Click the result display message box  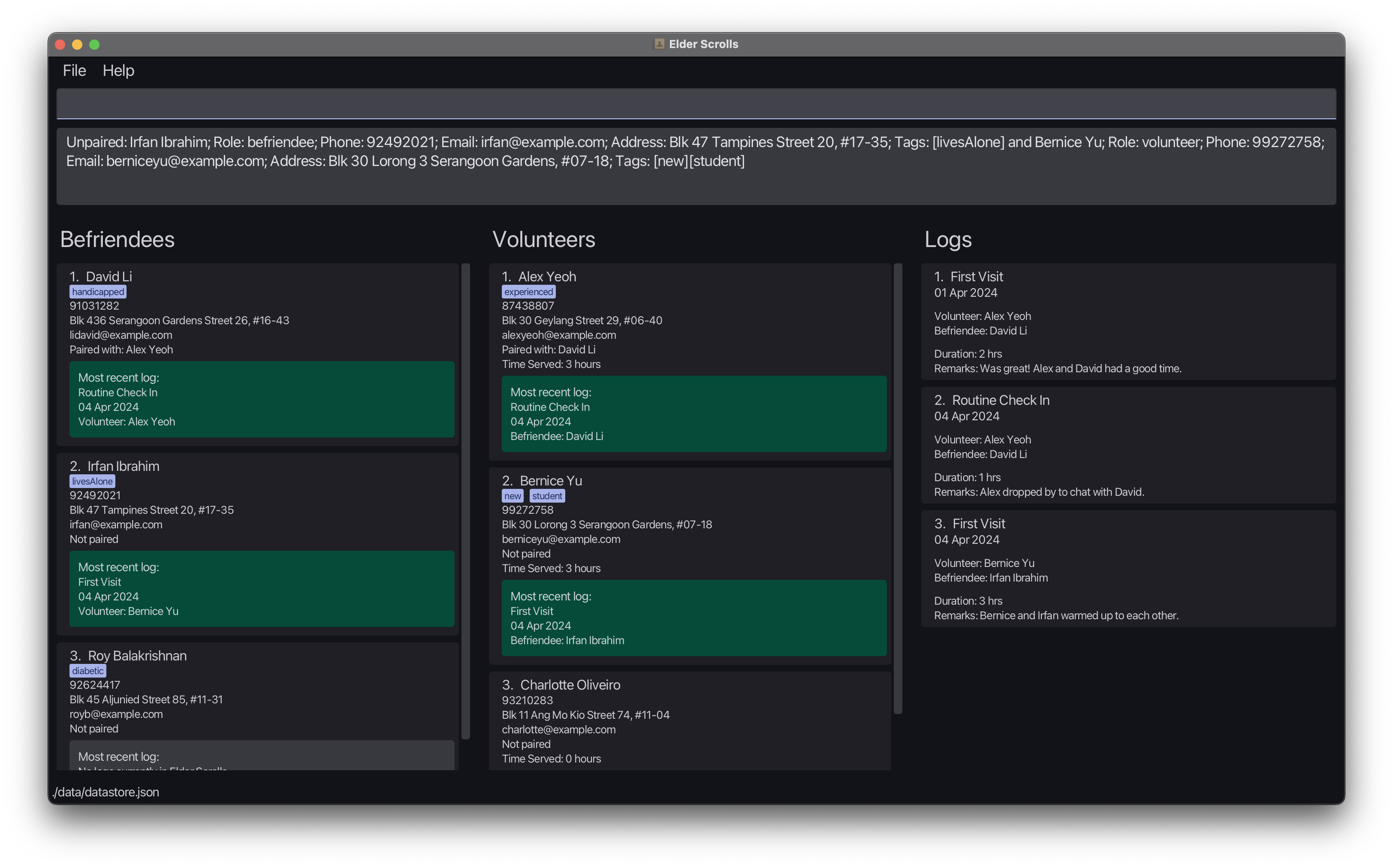pos(696,166)
